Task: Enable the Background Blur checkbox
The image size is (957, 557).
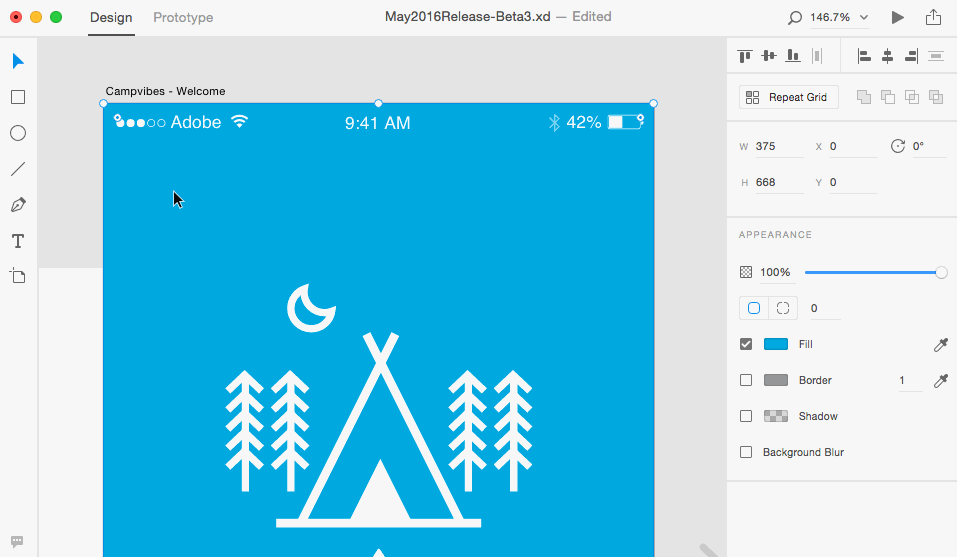Action: (x=746, y=452)
